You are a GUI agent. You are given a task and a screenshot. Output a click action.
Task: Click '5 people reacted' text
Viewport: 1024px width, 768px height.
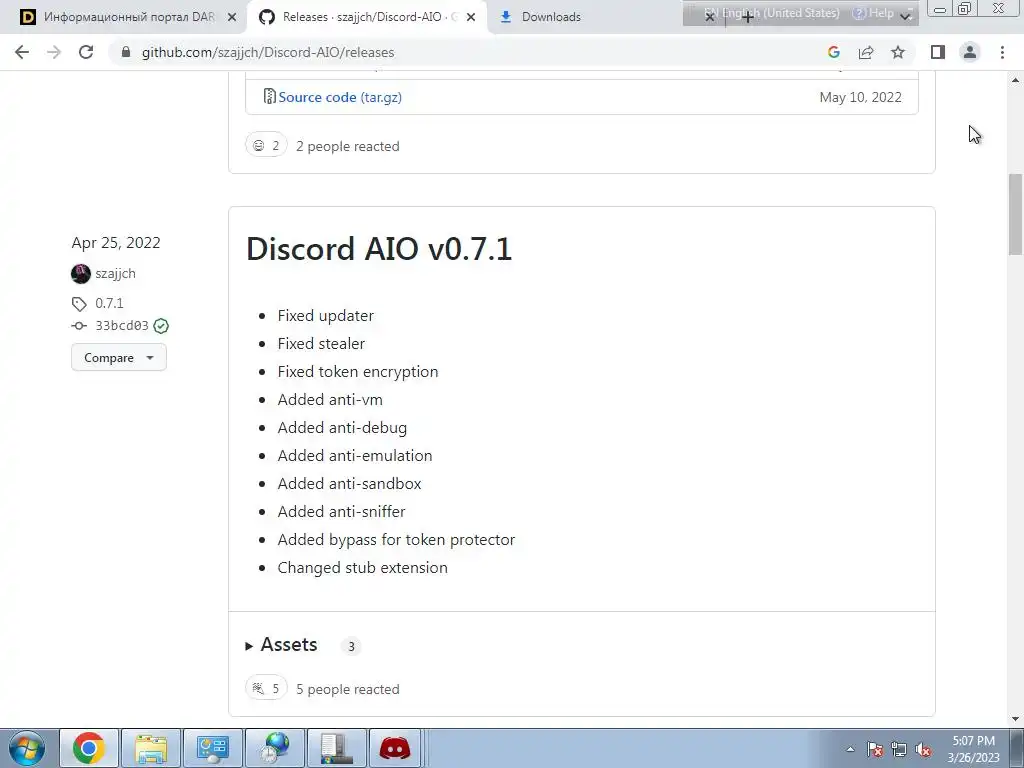347,689
